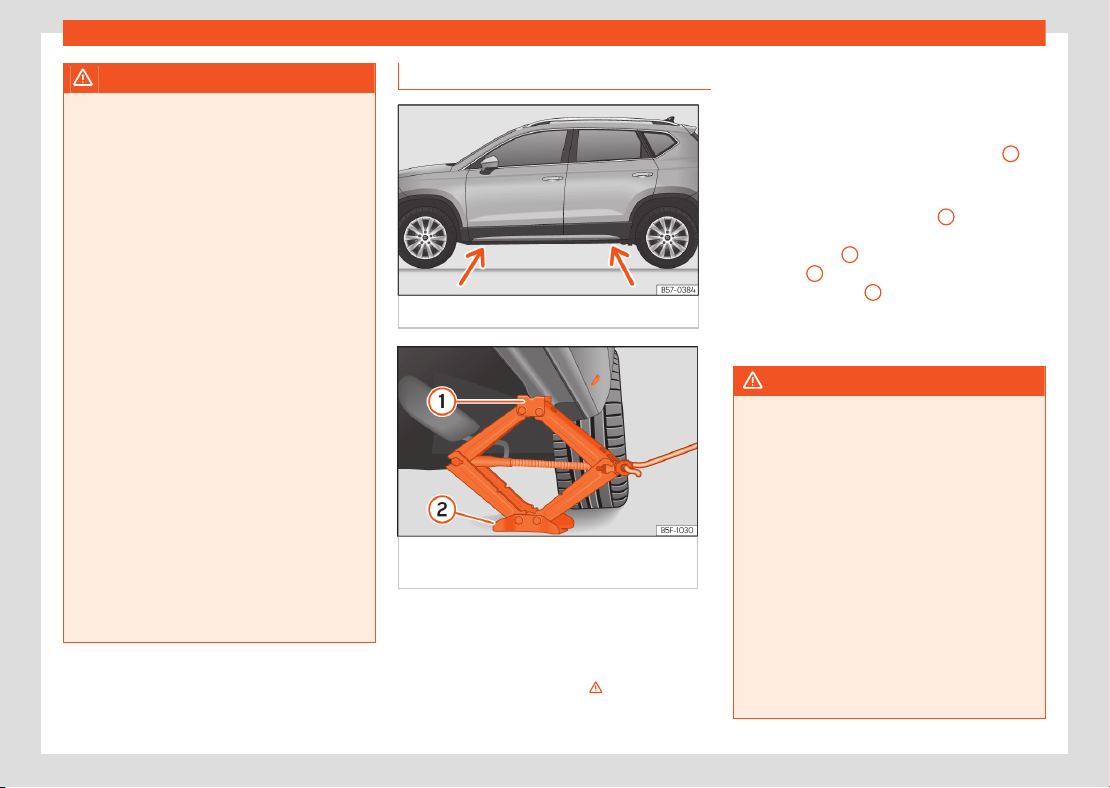Select the figure code label B57-0384
The height and width of the screenshot is (788, 1110).
coord(677,290)
